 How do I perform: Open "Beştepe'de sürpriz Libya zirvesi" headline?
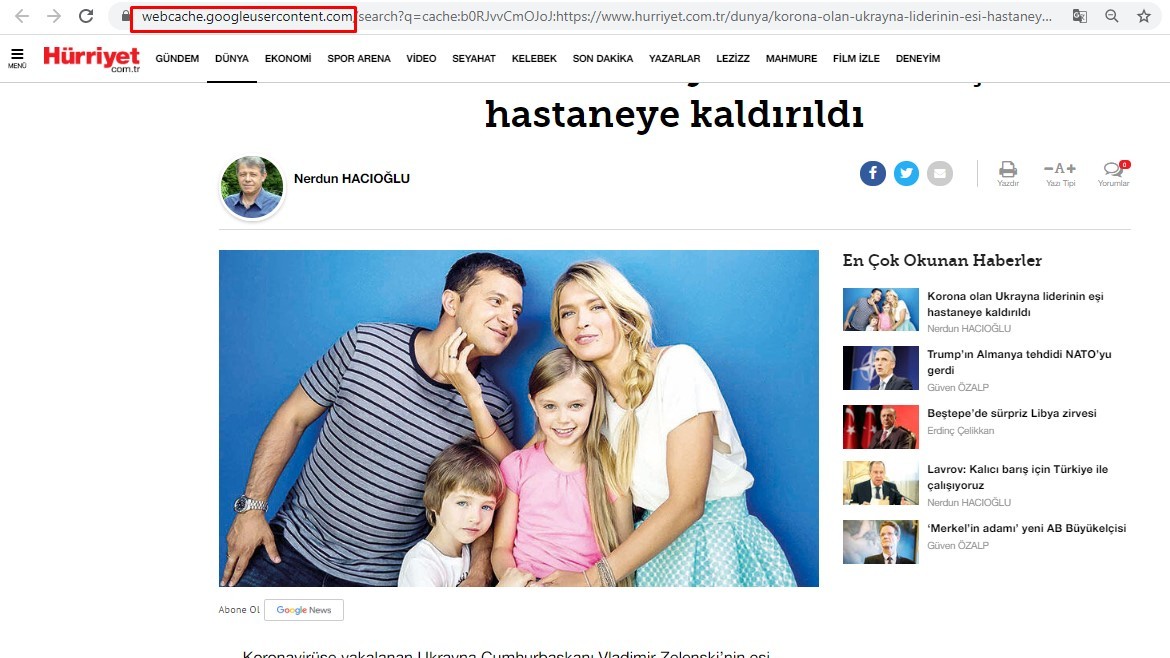click(1011, 413)
